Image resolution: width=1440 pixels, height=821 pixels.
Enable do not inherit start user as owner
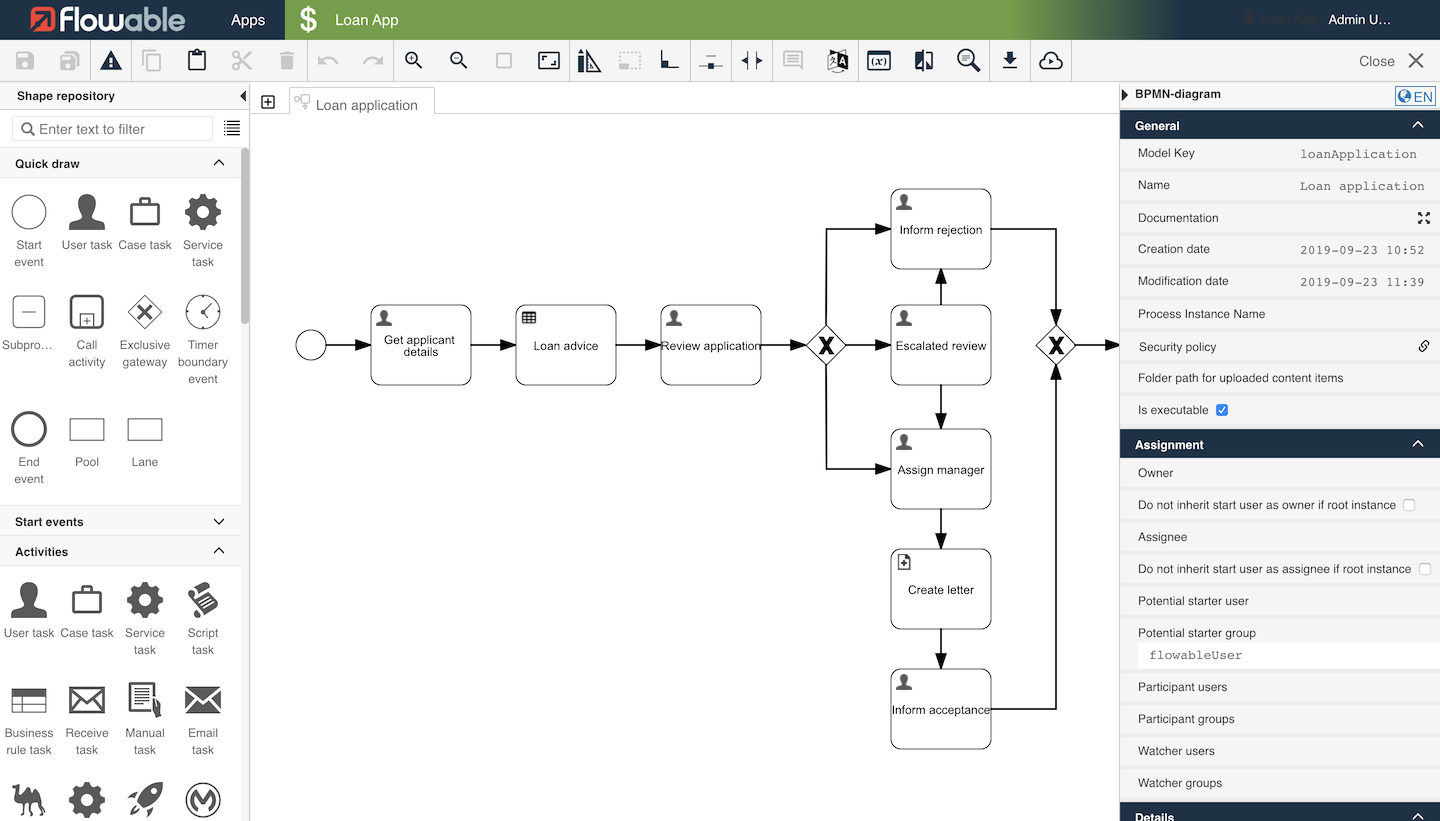(1409, 505)
